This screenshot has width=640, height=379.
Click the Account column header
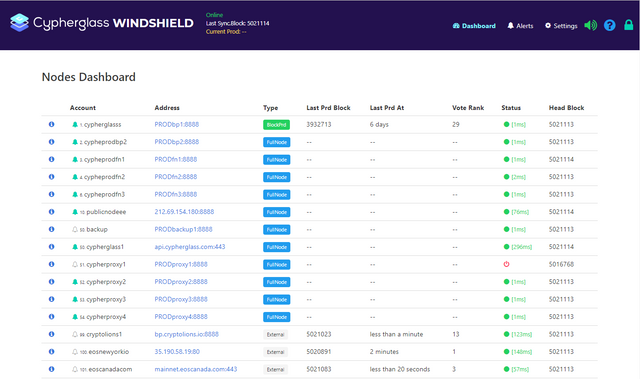point(82,108)
